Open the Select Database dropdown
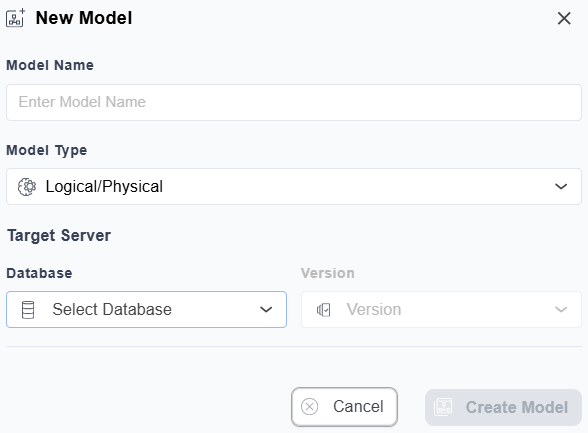588x433 pixels. pos(146,310)
